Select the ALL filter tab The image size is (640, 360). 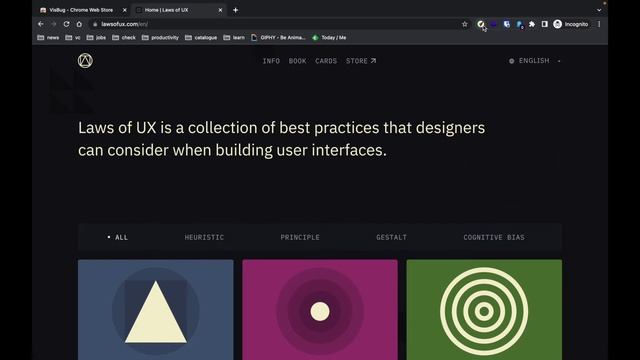click(x=118, y=237)
